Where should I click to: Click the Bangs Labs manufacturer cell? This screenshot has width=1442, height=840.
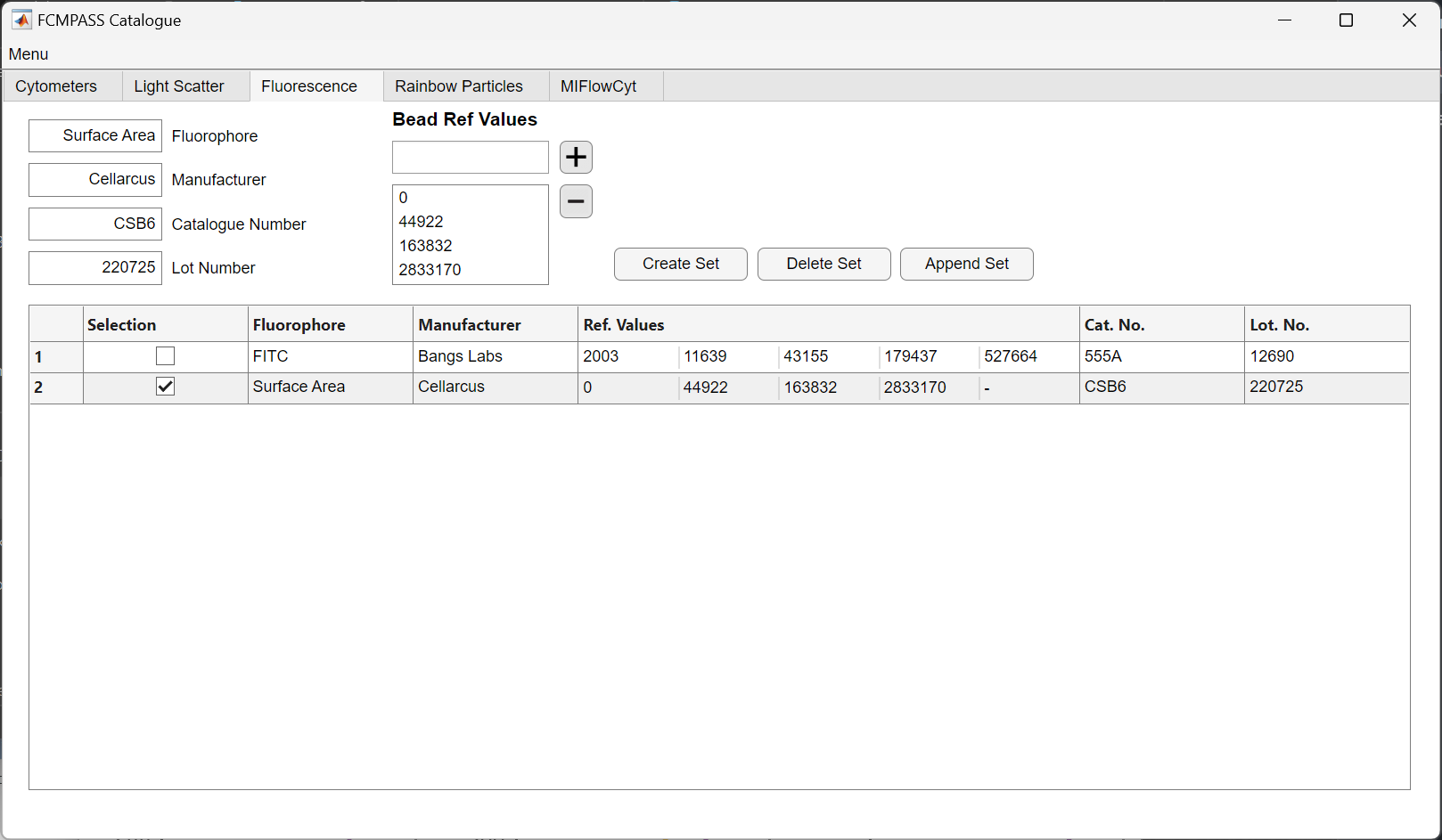496,356
